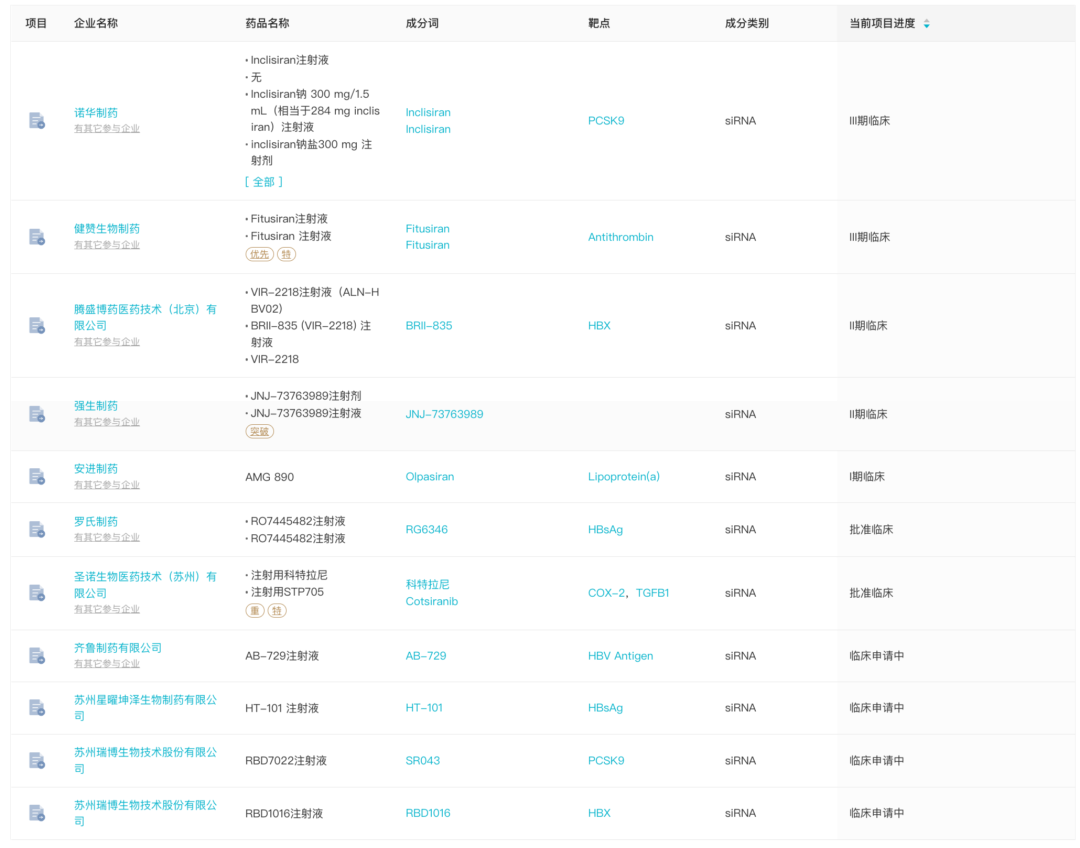Click project icon next to 安进制药
Screen dimensions: 1080x848
[37, 477]
